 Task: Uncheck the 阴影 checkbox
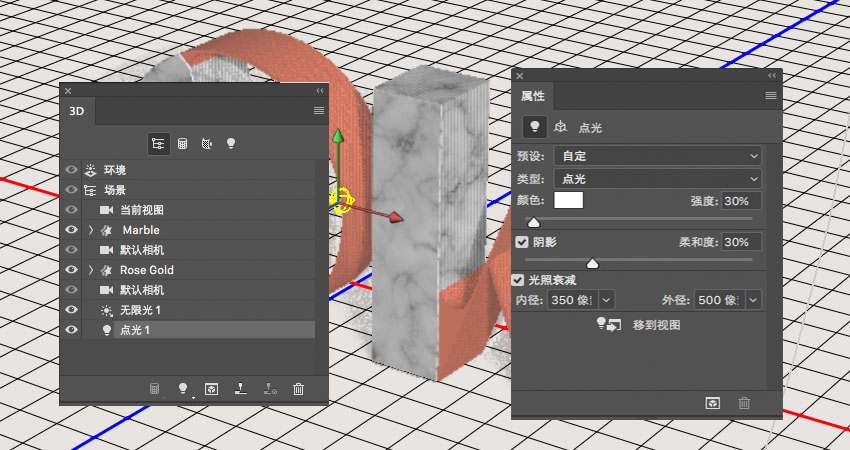pos(521,242)
